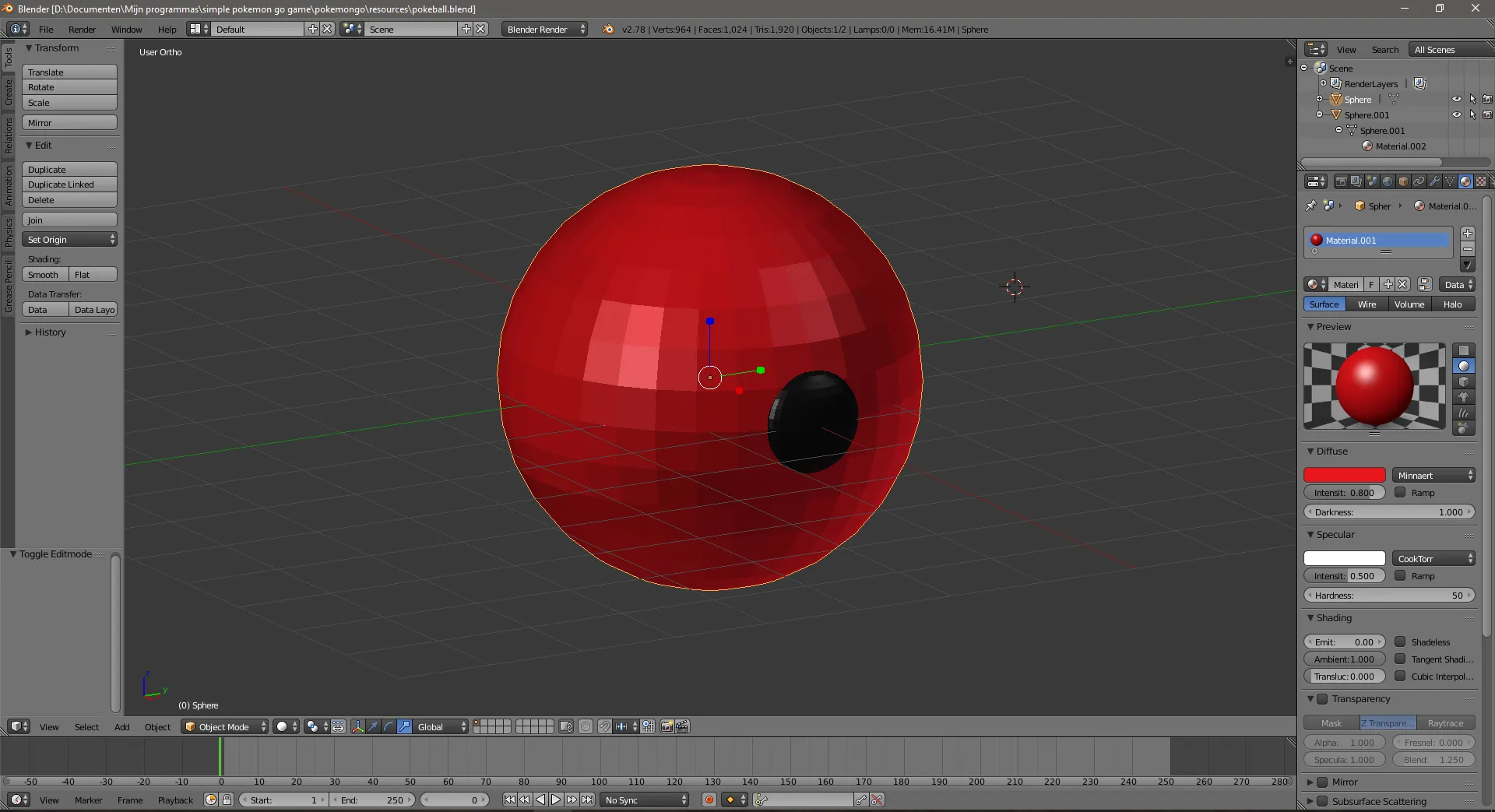Viewport: 1495px width, 812px height.
Task: Click the OpenGL render image camera icon
Action: pyautogui.click(x=667, y=726)
